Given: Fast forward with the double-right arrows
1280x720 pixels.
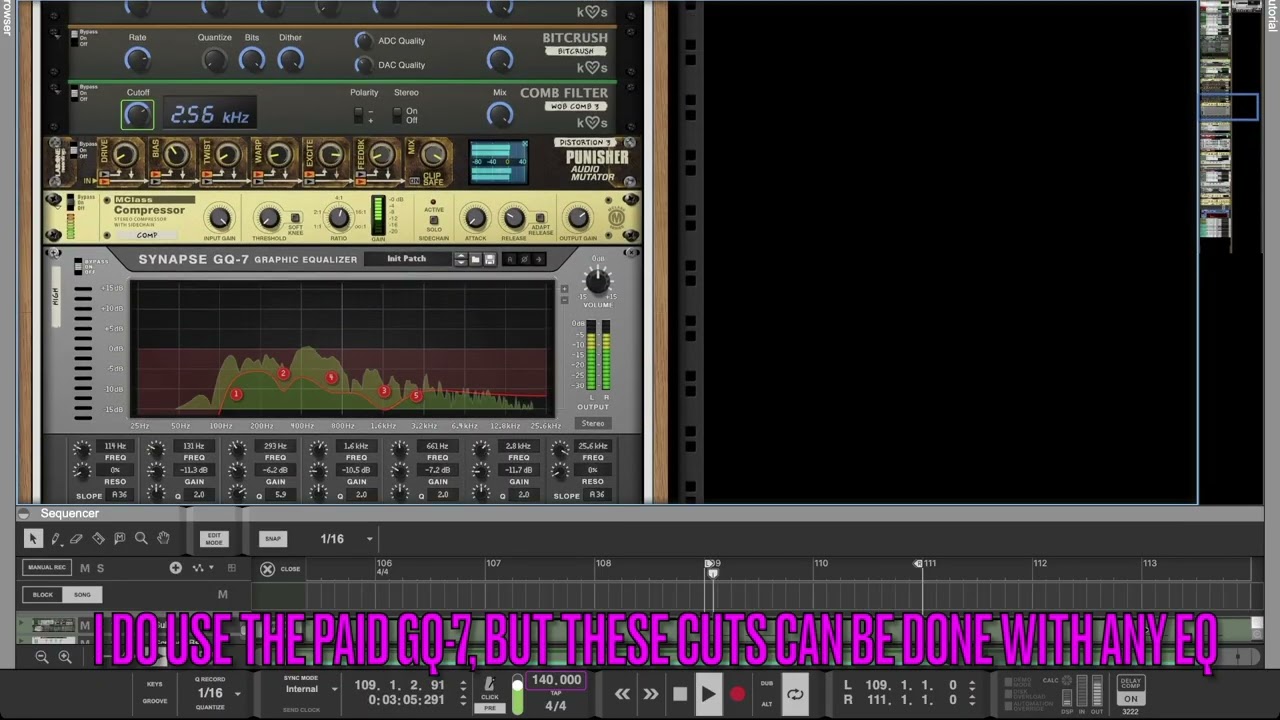Looking at the screenshot, I should (x=651, y=694).
